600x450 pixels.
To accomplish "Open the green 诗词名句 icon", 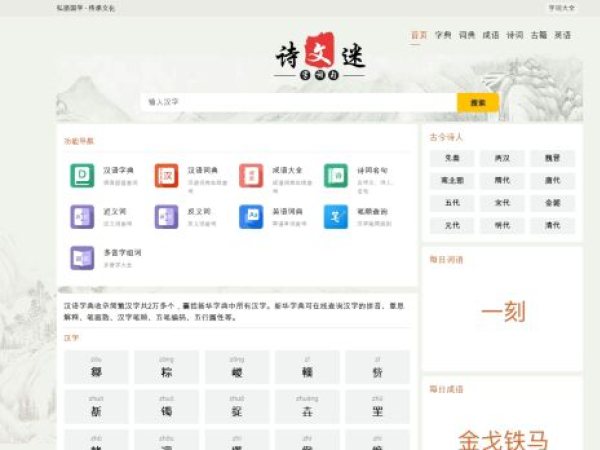I will click(x=336, y=176).
